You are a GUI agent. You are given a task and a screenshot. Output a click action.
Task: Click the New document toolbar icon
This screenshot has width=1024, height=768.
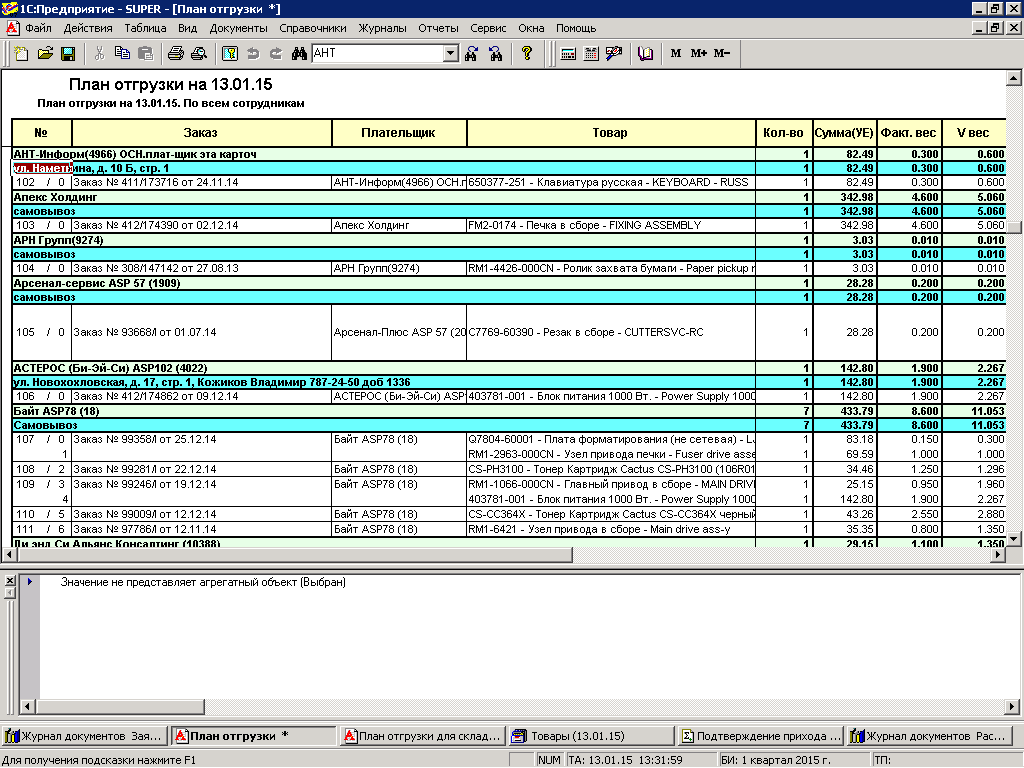(21, 53)
